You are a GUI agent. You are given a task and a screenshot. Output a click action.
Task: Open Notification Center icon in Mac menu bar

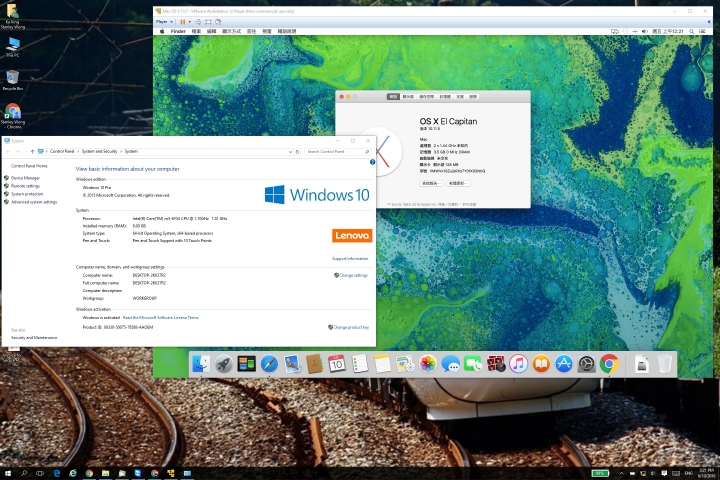click(702, 31)
